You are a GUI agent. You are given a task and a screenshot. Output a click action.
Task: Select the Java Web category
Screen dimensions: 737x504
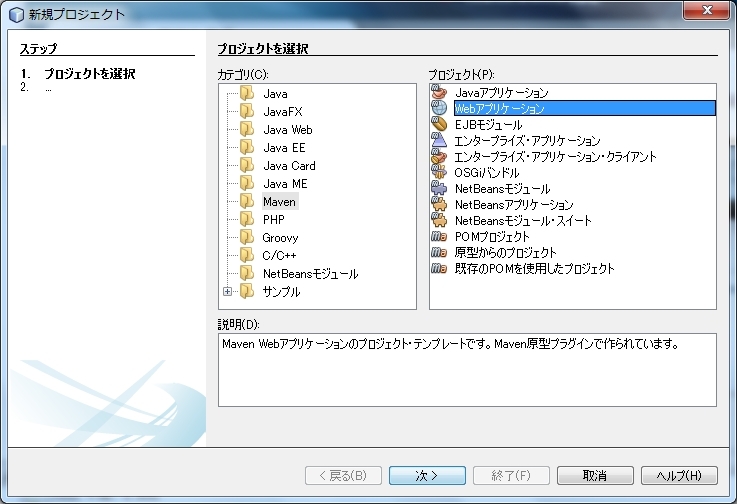point(288,129)
